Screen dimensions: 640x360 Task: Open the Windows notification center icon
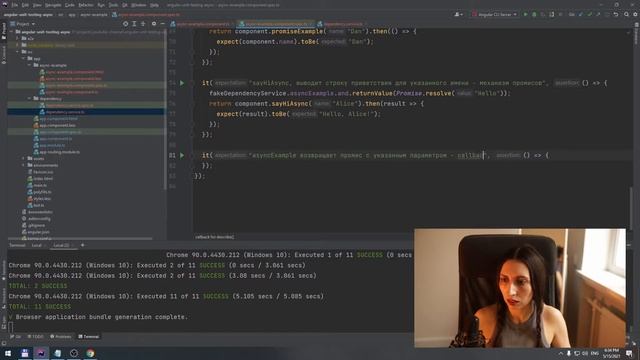tap(629, 353)
